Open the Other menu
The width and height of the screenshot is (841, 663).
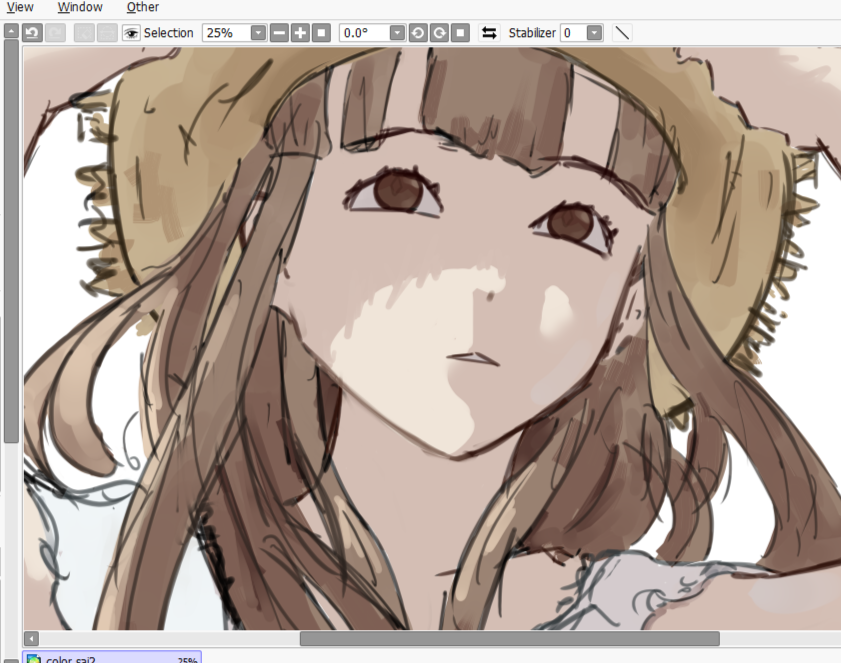coord(143,7)
